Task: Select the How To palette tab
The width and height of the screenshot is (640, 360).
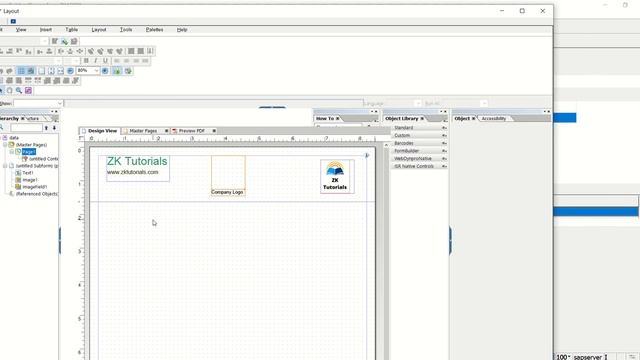Action: pyautogui.click(x=325, y=118)
